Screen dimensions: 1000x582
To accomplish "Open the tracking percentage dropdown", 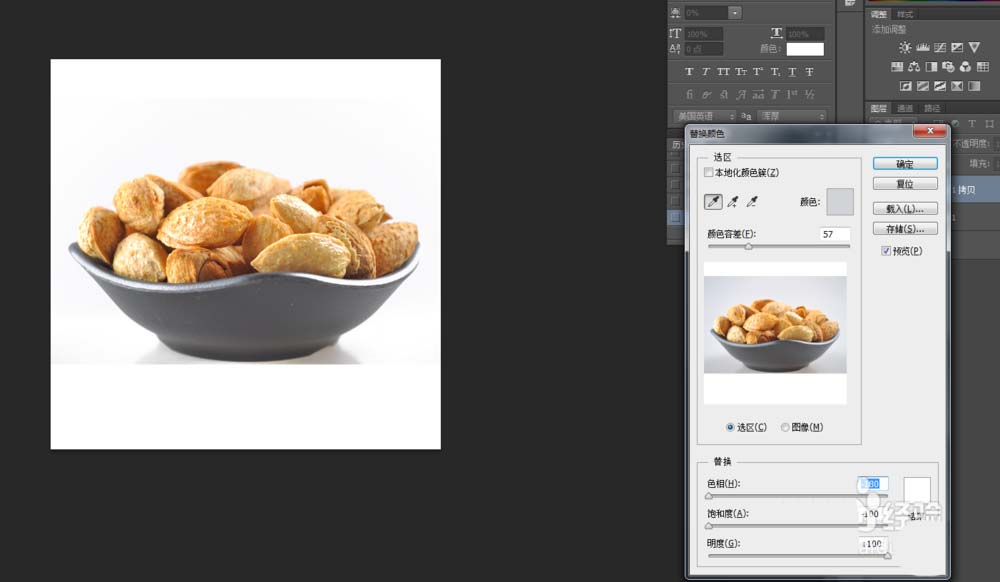I will pyautogui.click(x=733, y=12).
